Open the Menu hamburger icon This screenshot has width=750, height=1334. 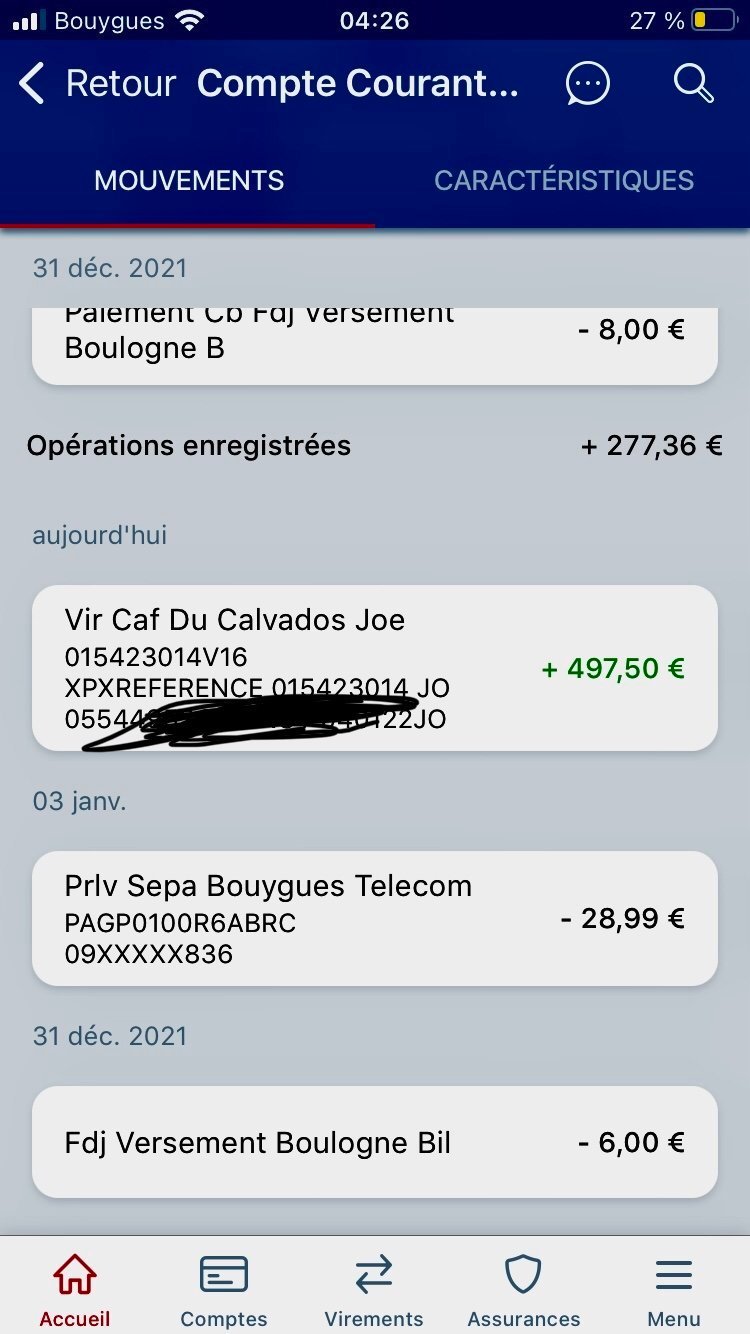(x=674, y=1276)
